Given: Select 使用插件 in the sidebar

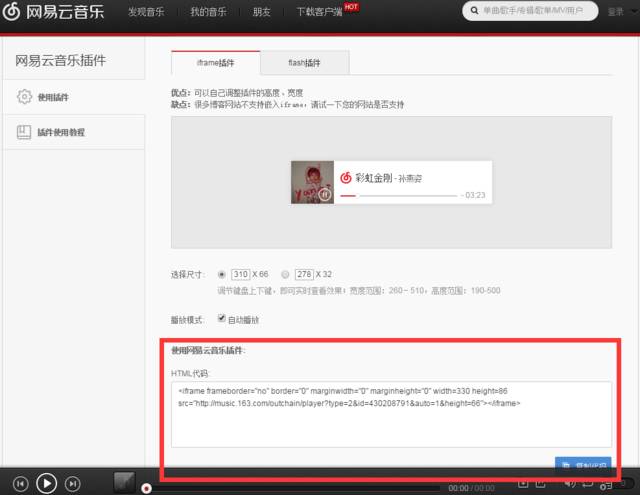Looking at the screenshot, I should (x=74, y=97).
